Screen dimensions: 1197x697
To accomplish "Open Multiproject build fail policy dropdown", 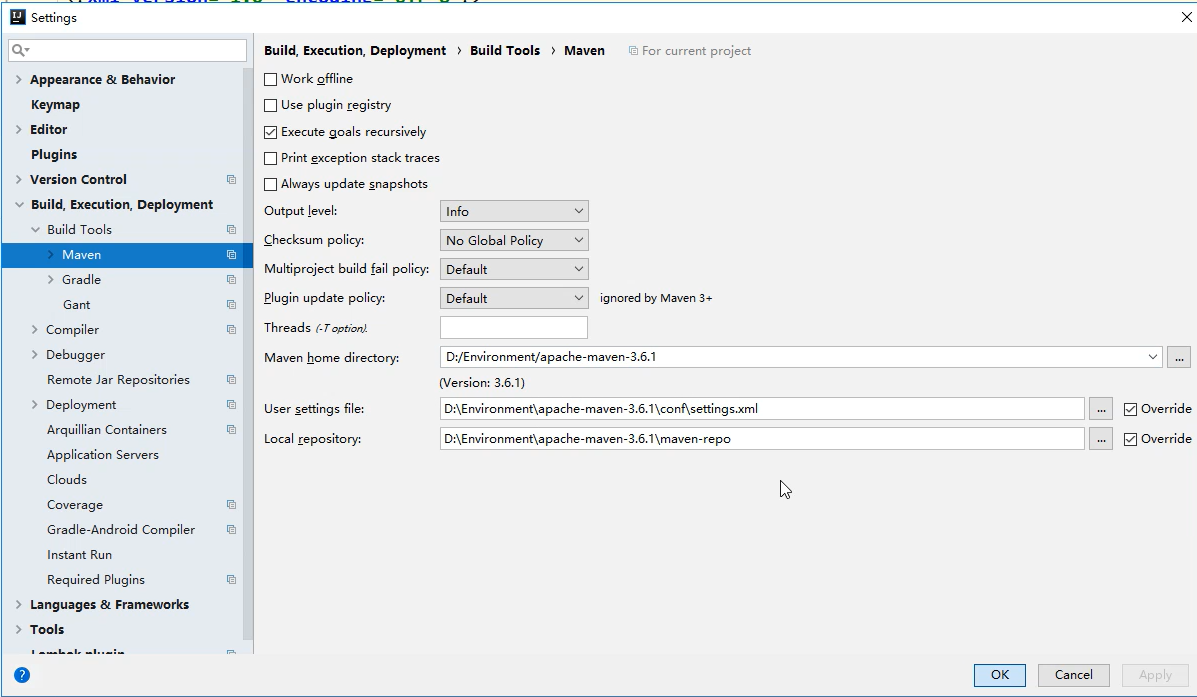I will click(x=514, y=269).
